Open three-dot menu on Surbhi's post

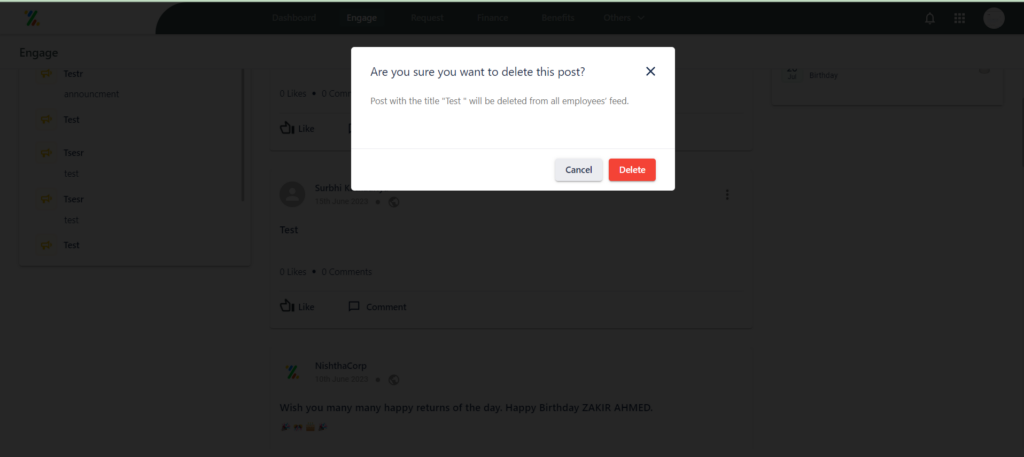728,195
